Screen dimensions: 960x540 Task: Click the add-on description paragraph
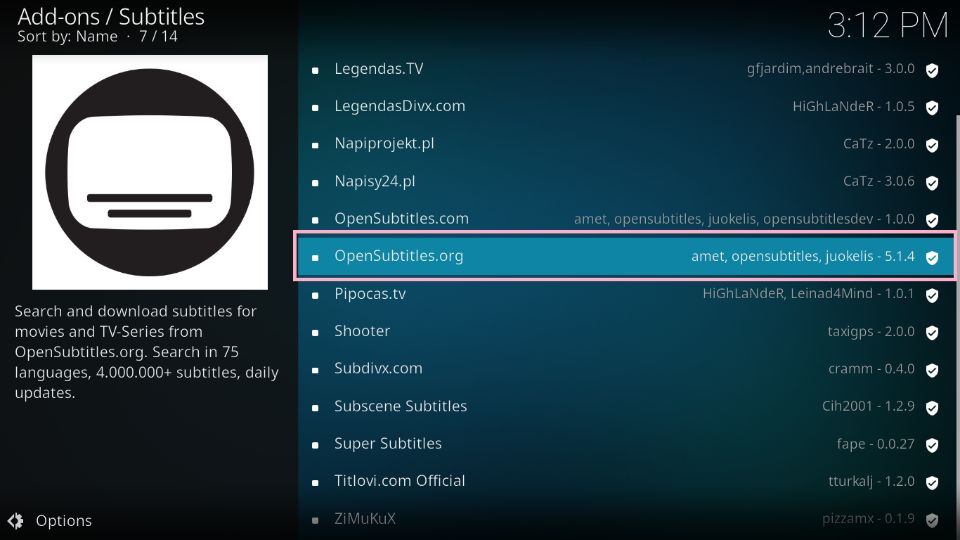(x=146, y=351)
